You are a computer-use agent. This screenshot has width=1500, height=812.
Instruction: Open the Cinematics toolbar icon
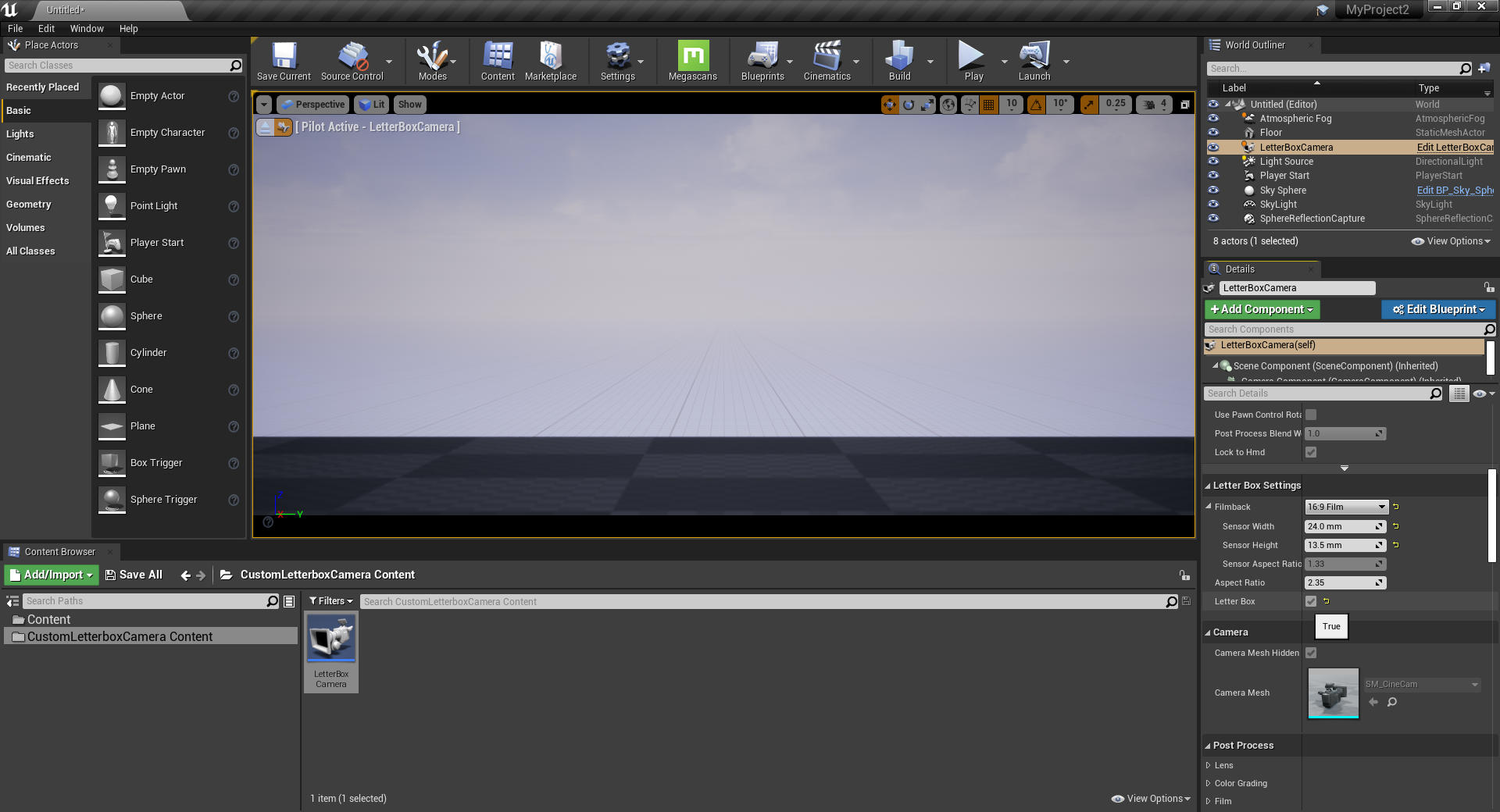(x=827, y=61)
